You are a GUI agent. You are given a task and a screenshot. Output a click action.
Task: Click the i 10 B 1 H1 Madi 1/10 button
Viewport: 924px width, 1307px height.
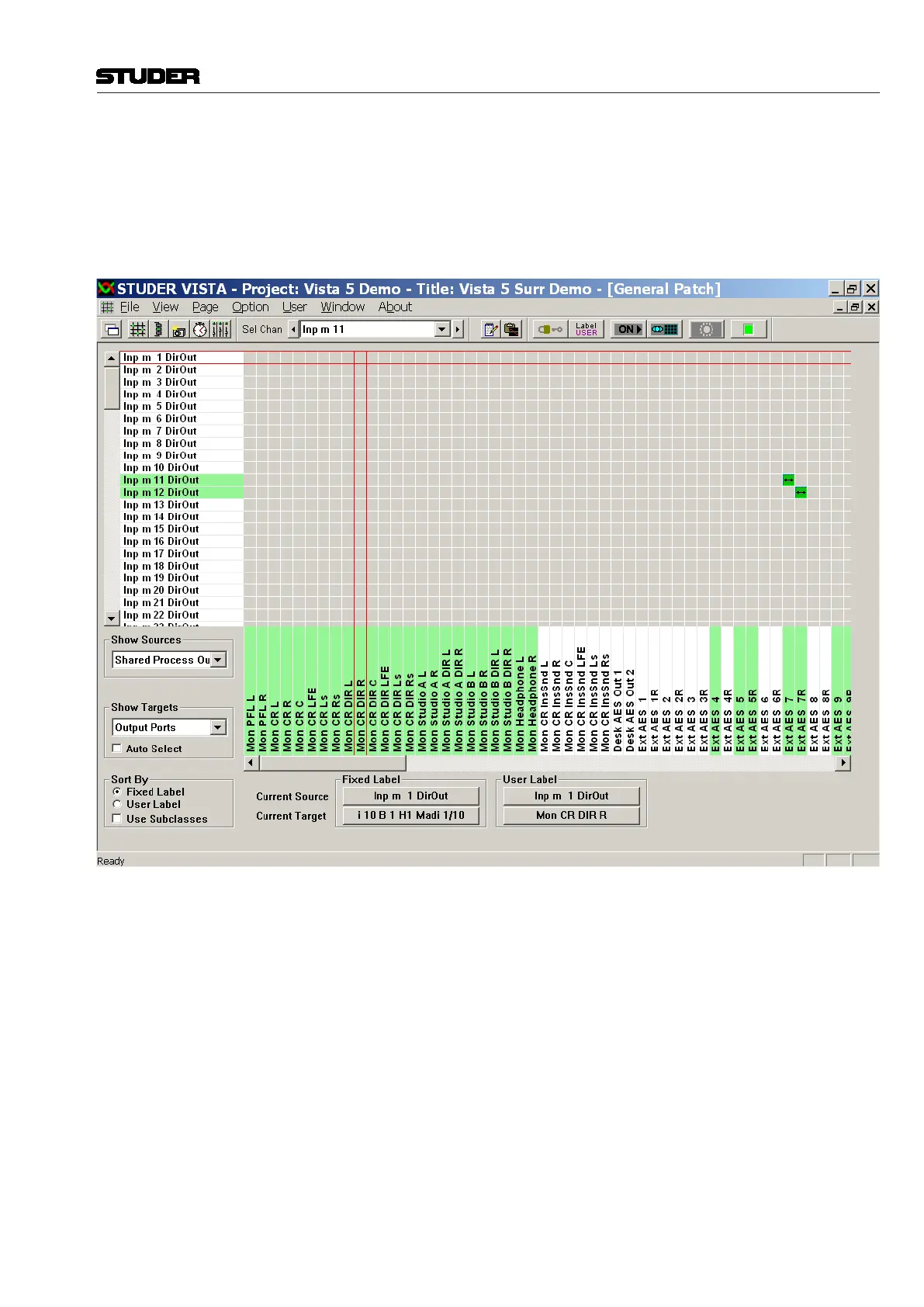[x=411, y=815]
